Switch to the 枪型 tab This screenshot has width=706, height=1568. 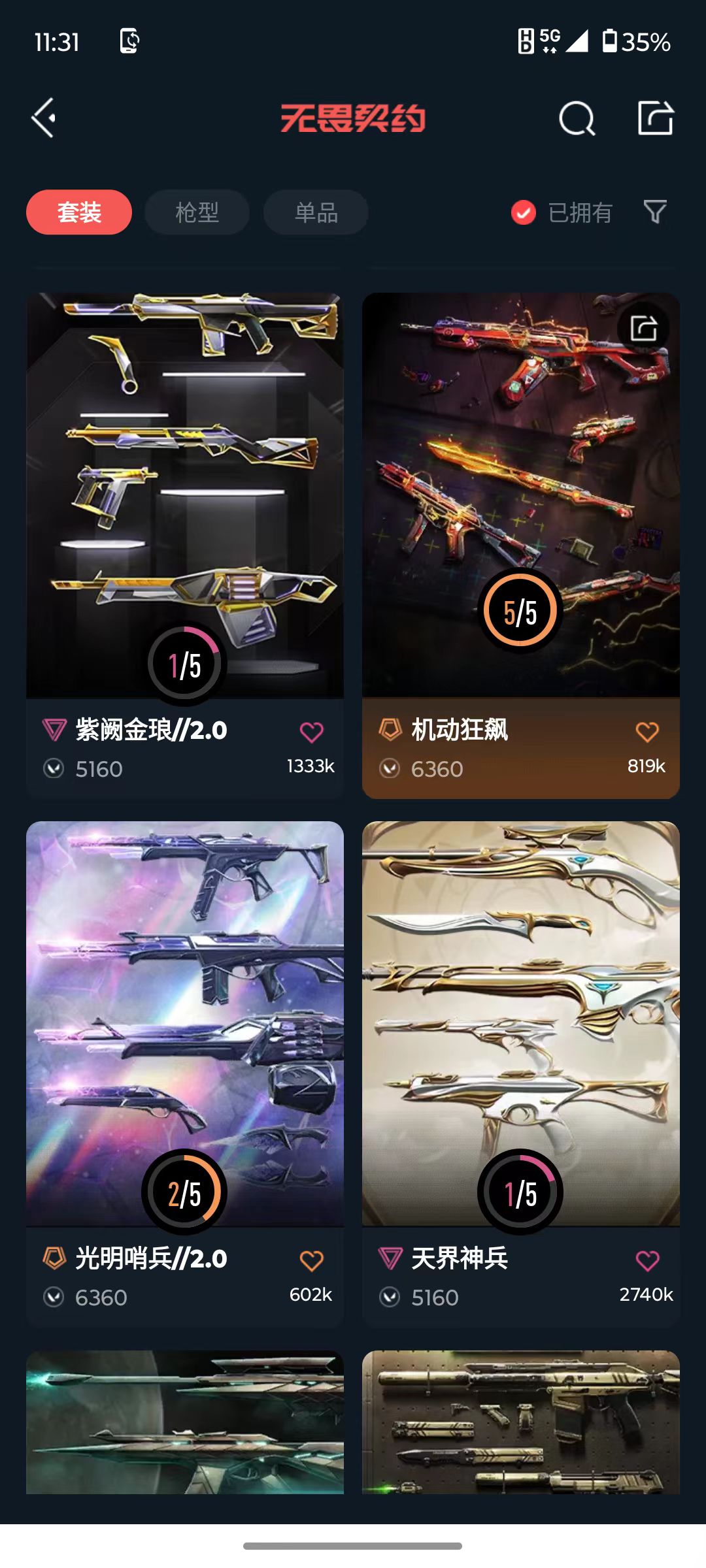(197, 212)
